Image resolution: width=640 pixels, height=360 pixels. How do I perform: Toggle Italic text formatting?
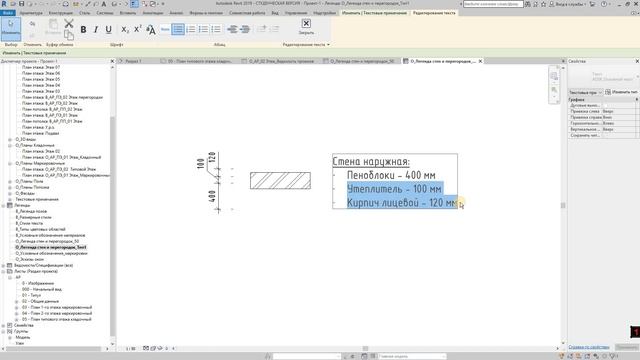(96, 29)
